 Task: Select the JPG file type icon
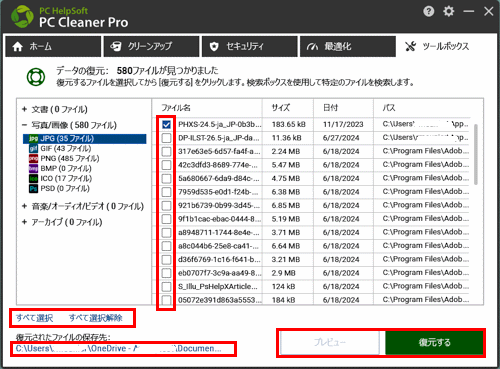(33, 139)
